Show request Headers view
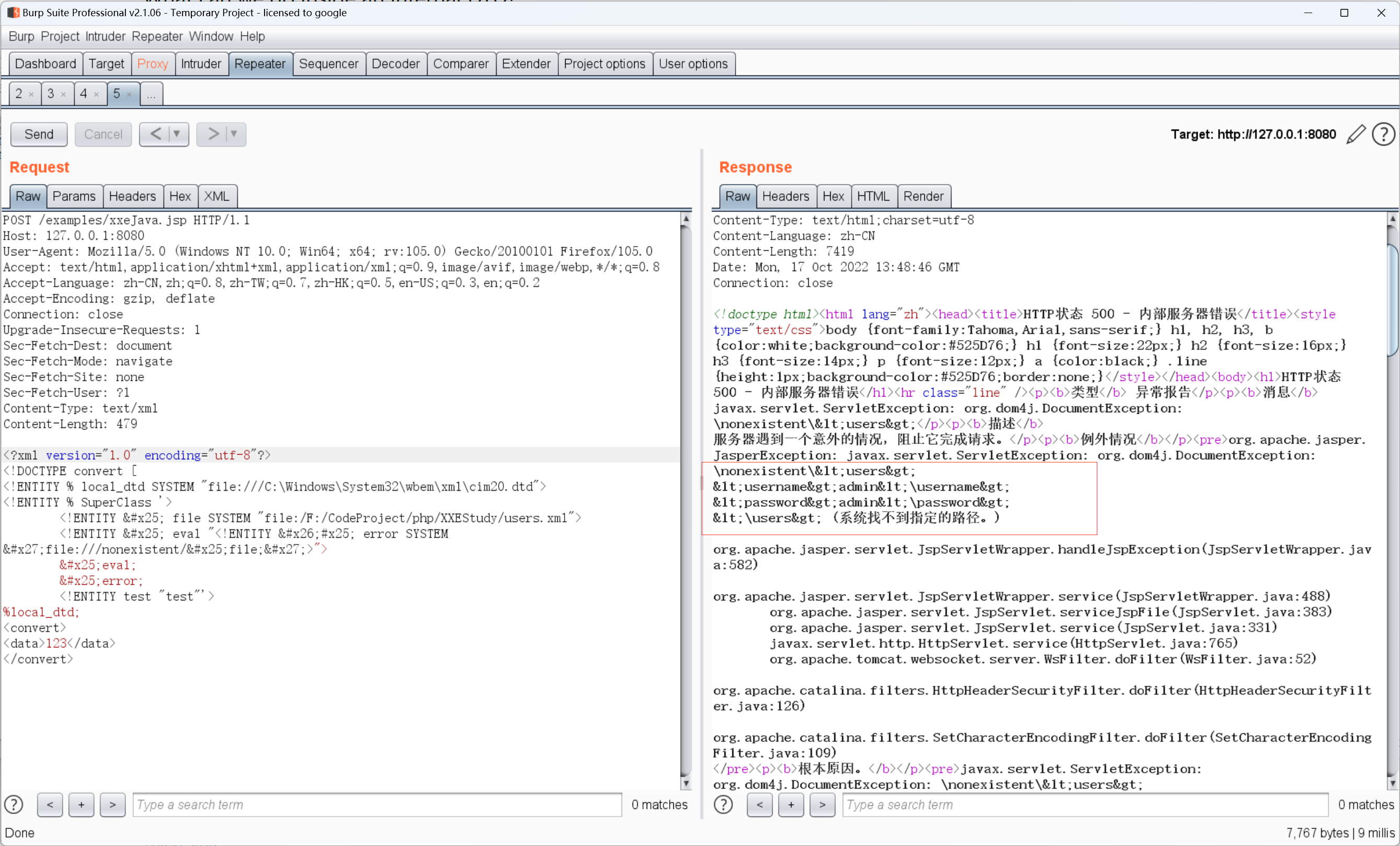 (x=132, y=196)
